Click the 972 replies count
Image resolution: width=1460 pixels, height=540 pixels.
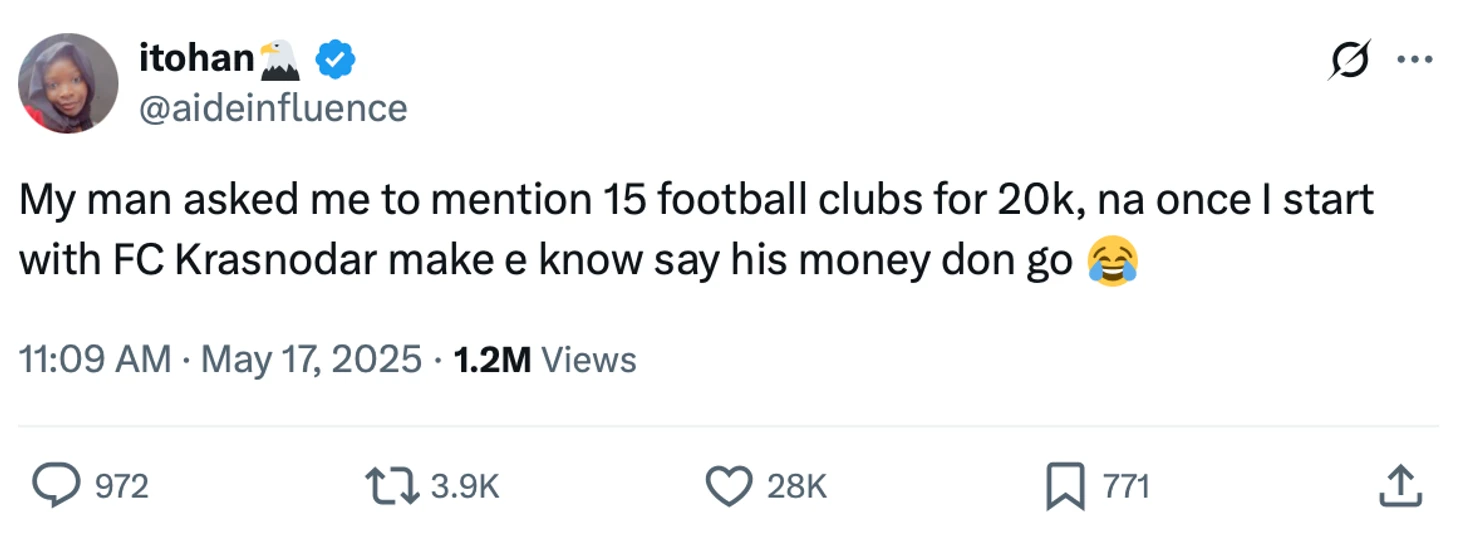pos(121,487)
